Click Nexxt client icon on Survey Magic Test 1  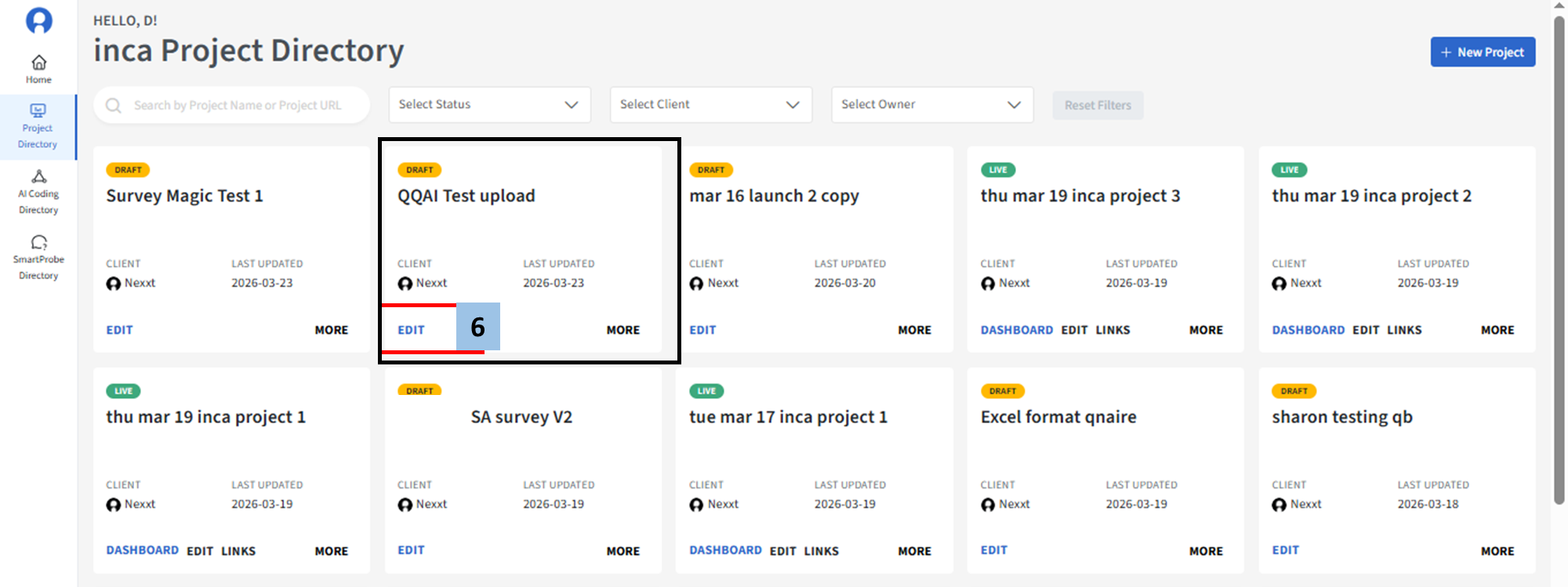point(114,284)
